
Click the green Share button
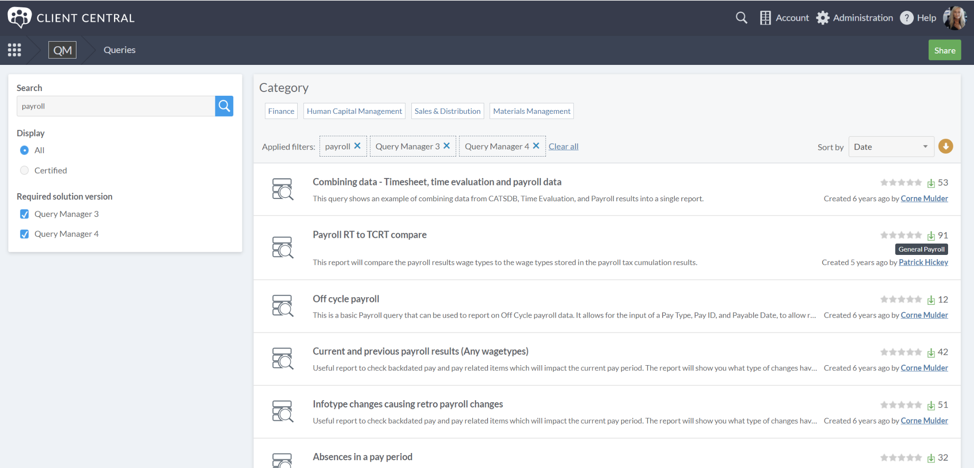(944, 50)
